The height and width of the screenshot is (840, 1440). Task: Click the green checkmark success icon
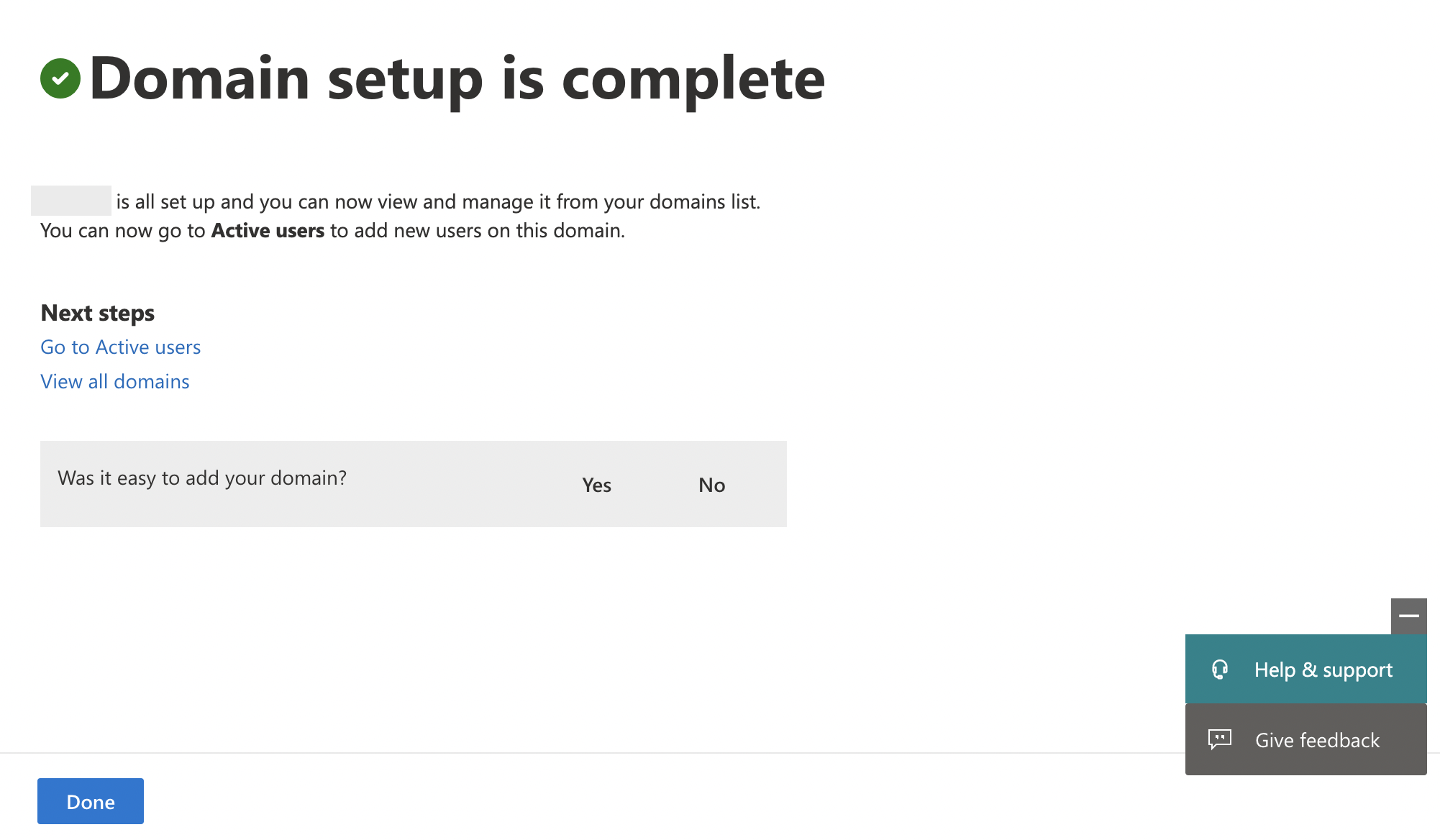pyautogui.click(x=60, y=78)
